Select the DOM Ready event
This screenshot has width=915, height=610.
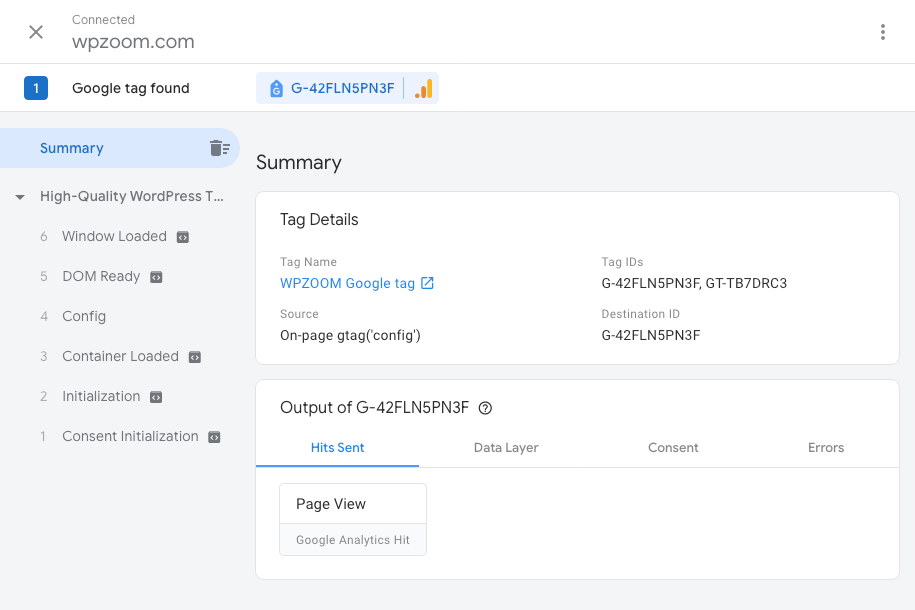click(102, 276)
